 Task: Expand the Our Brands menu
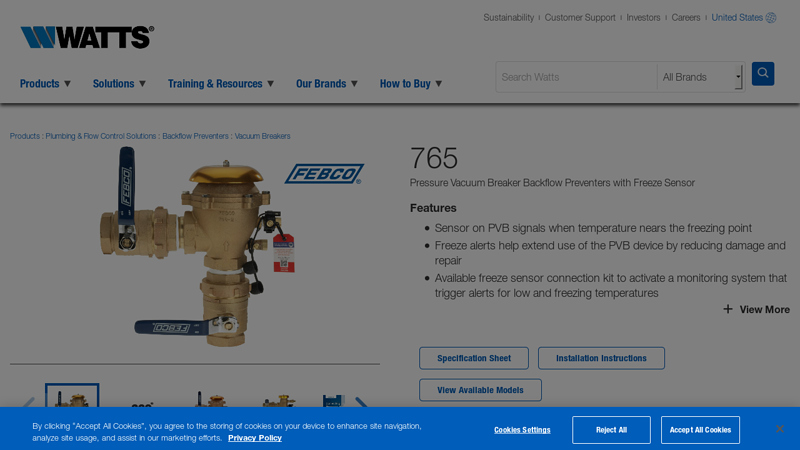(327, 84)
